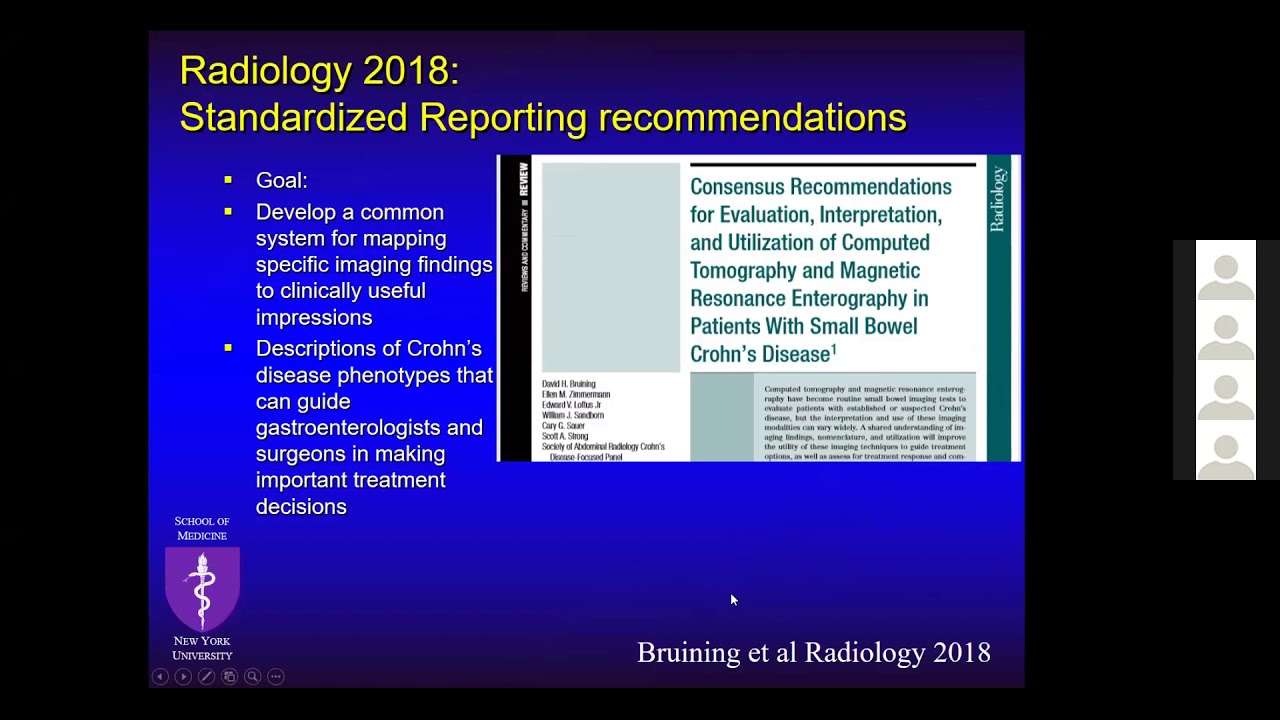Click the 'Consensus Recommendations' article title

point(820,270)
